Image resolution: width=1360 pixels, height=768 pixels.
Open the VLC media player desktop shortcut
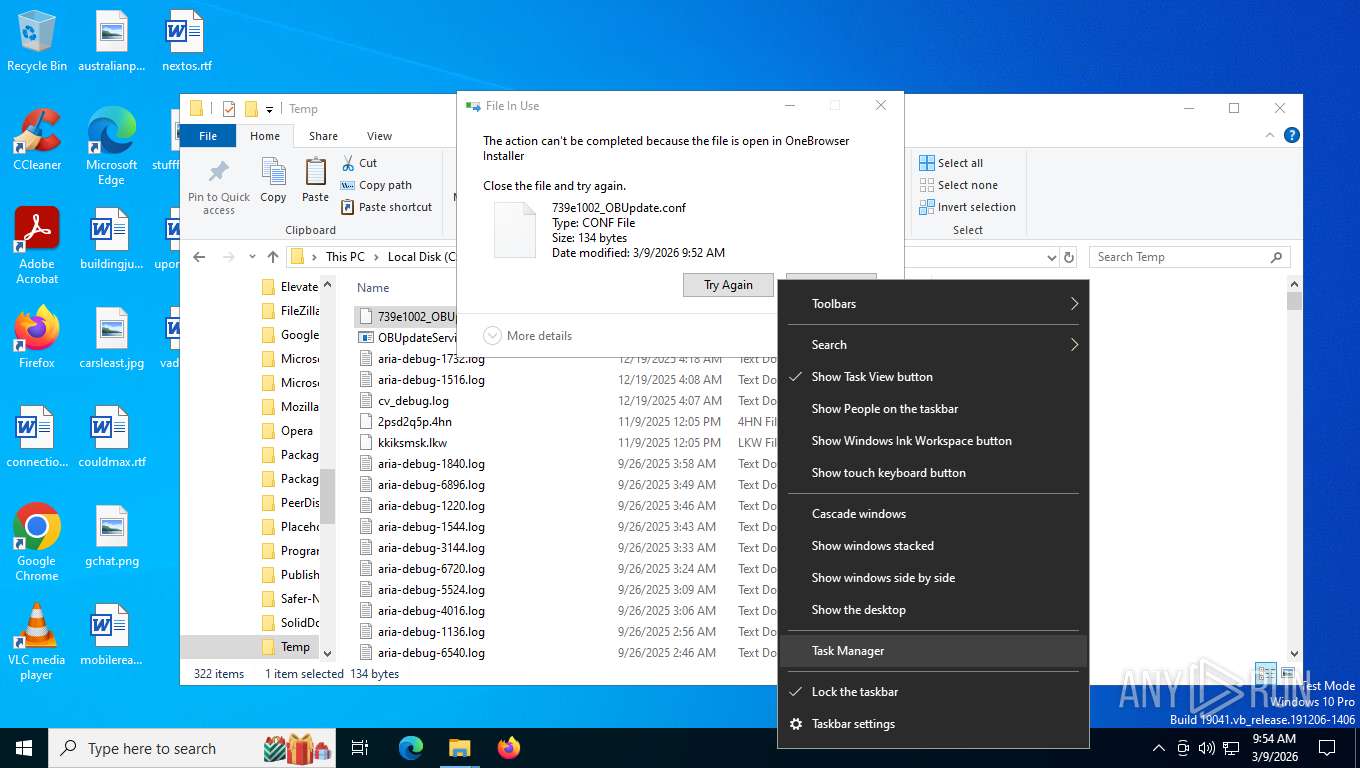pos(37,641)
